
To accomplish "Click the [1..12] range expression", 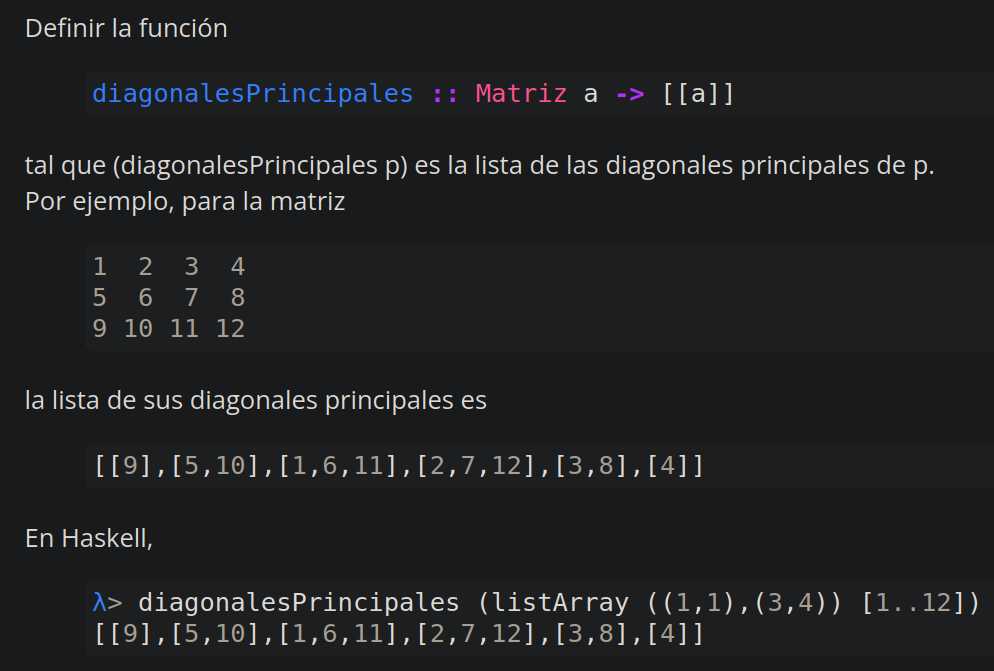I will (x=912, y=602).
